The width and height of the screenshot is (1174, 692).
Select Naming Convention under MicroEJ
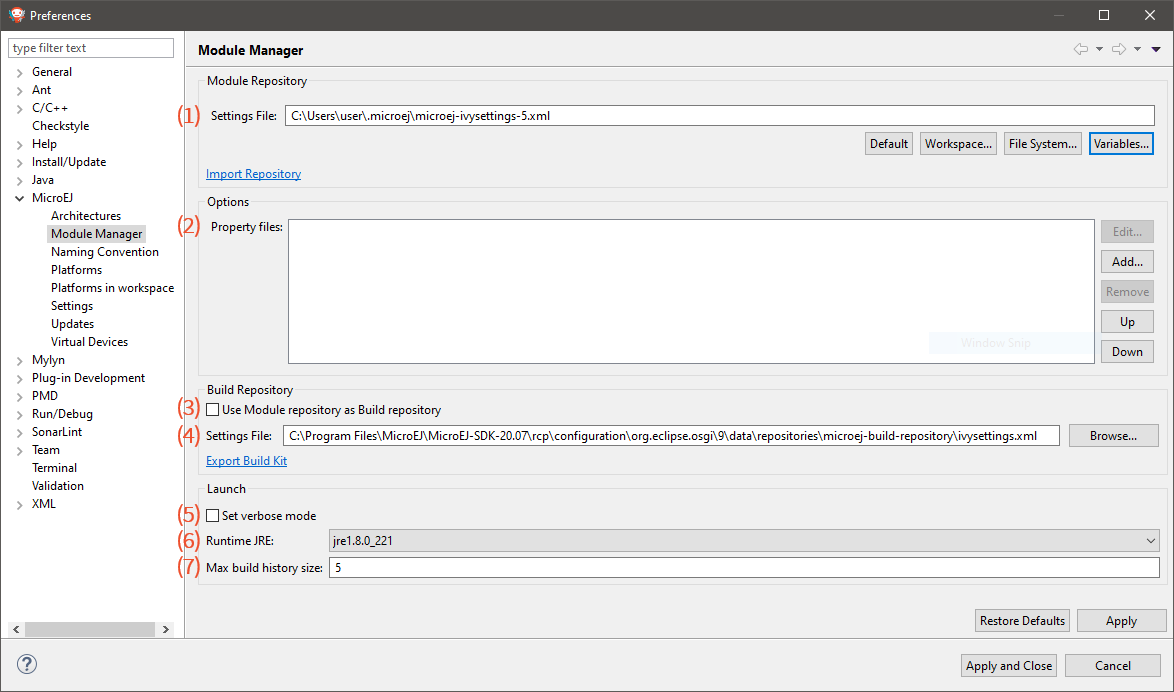tap(104, 251)
